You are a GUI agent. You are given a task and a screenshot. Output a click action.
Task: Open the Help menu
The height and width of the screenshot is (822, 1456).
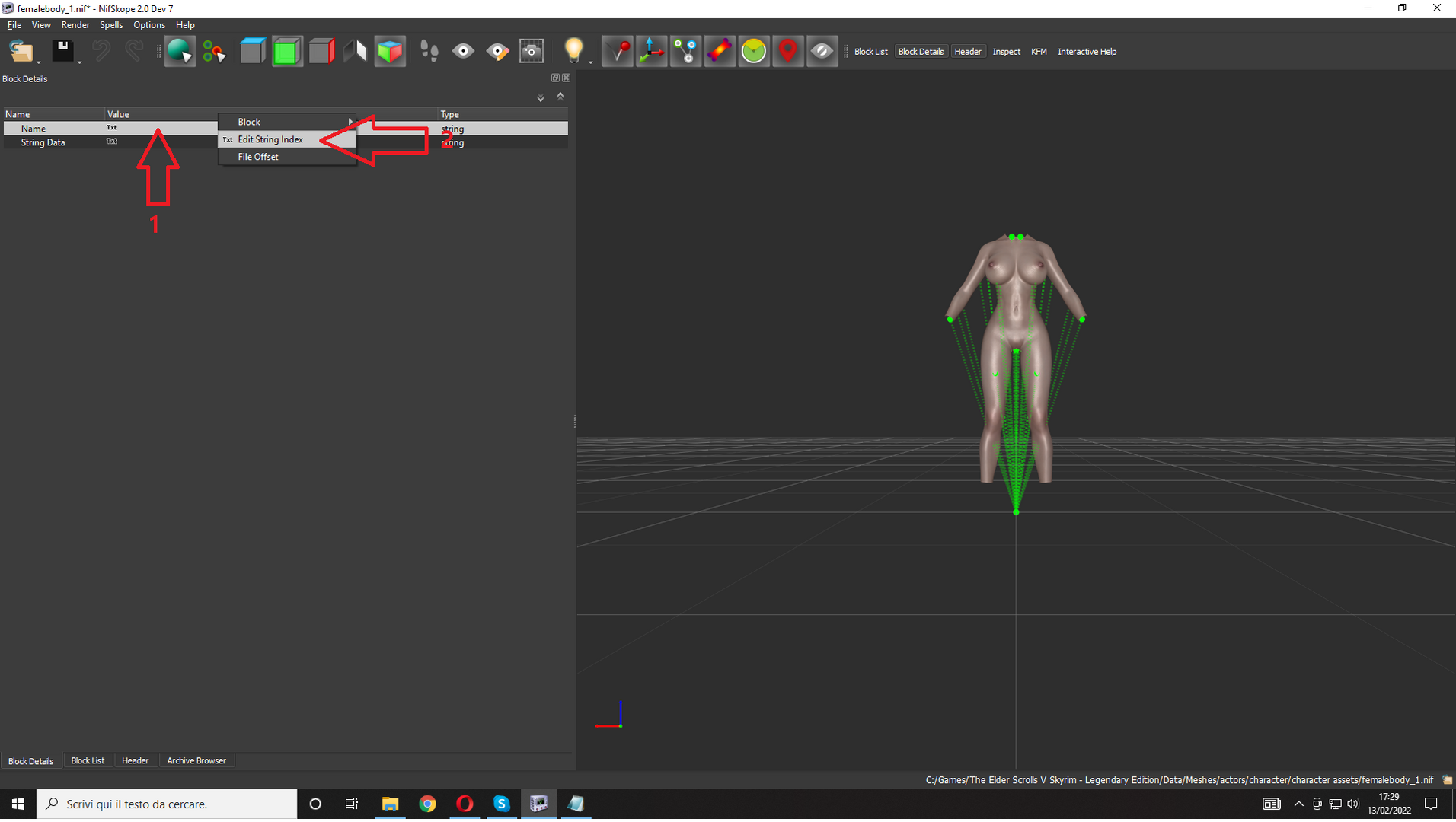pyautogui.click(x=185, y=25)
